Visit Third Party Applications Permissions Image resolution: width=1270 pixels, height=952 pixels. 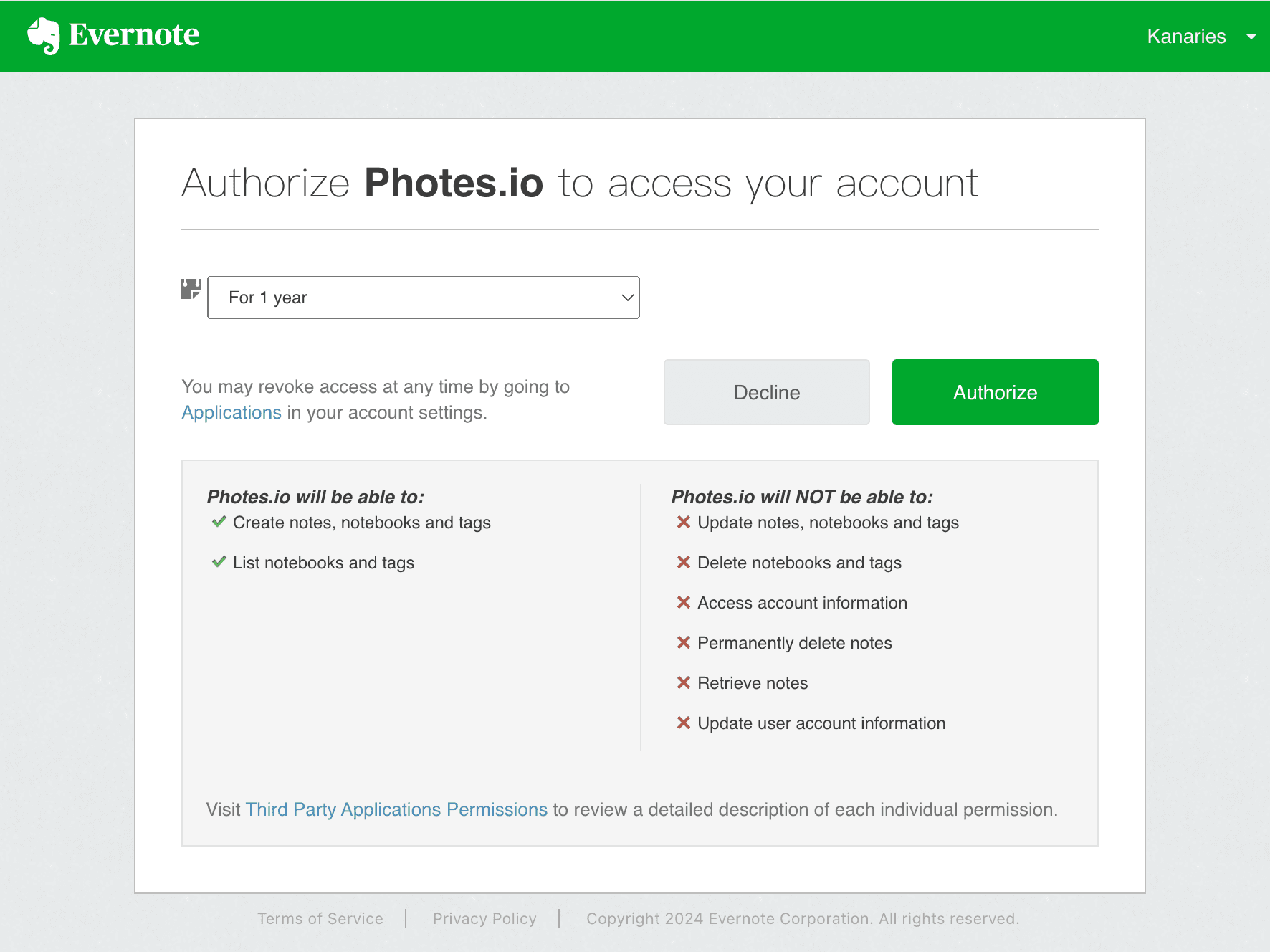point(396,809)
